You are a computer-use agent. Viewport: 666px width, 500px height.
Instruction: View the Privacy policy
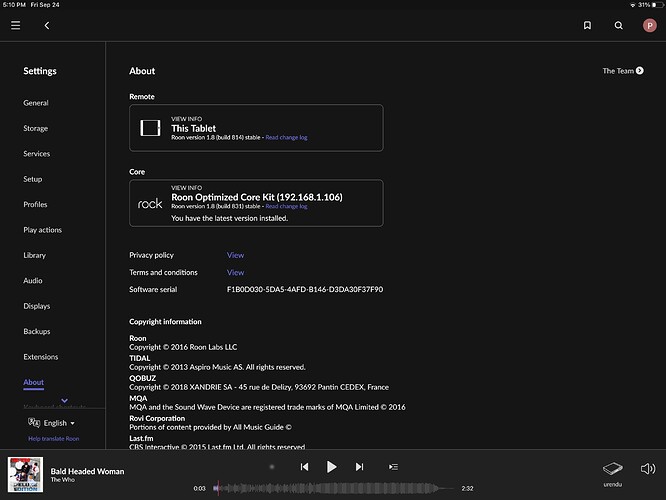coord(235,255)
